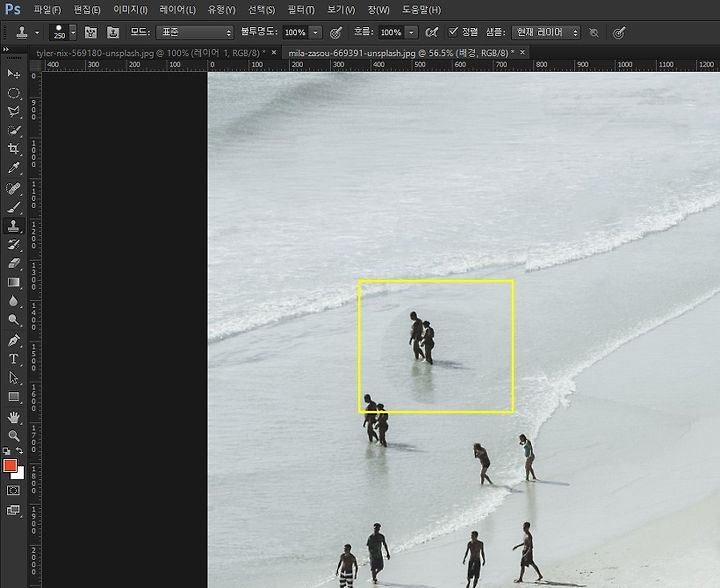Viewport: 720px width, 588px height.
Task: Select the Dodge tool
Action: tap(14, 319)
